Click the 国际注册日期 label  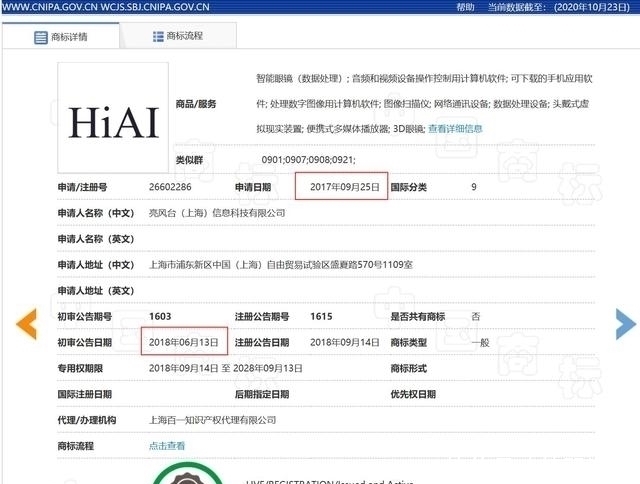pyautogui.click(x=84, y=394)
